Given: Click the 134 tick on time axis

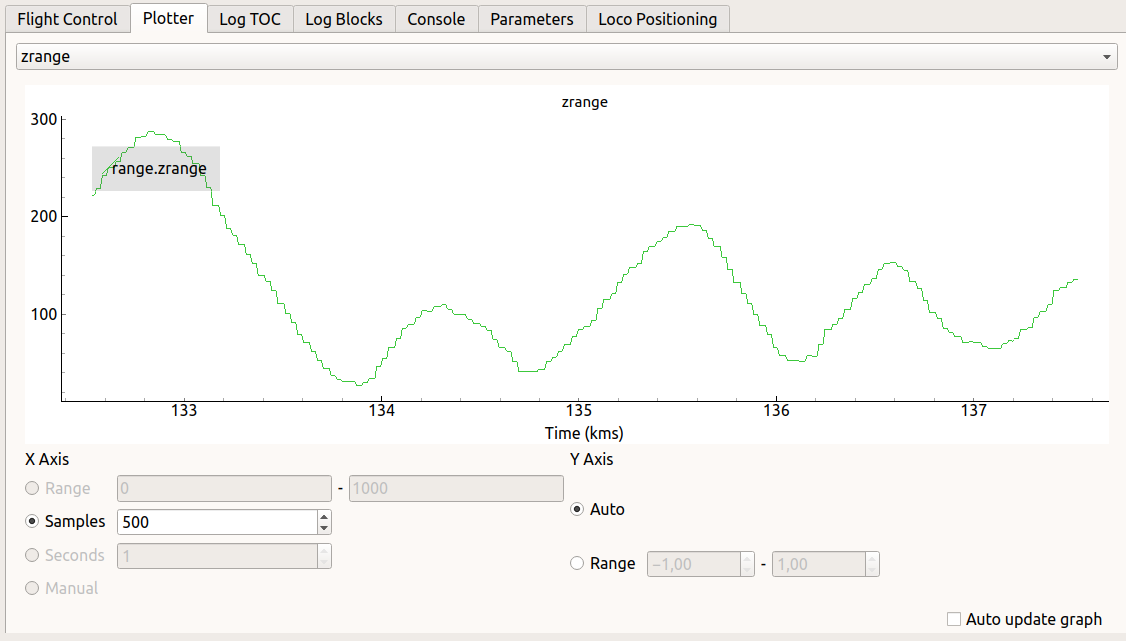Looking at the screenshot, I should pyautogui.click(x=382, y=411).
